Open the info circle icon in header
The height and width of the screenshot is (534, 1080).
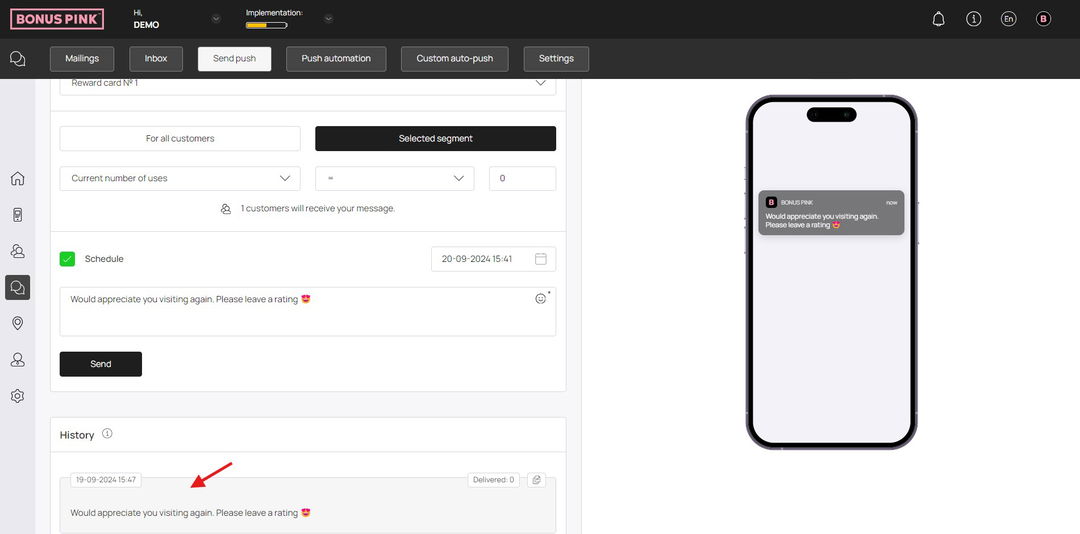click(973, 19)
